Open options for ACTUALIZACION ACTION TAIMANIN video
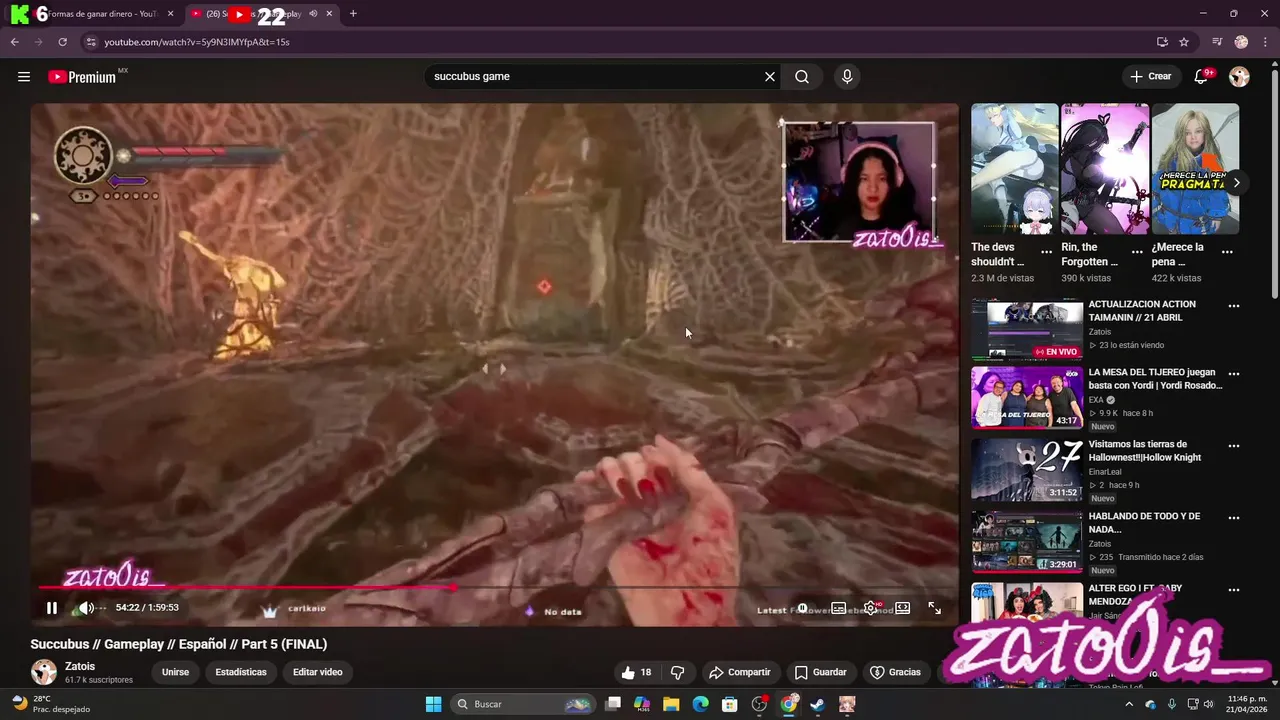 pos(1233,306)
